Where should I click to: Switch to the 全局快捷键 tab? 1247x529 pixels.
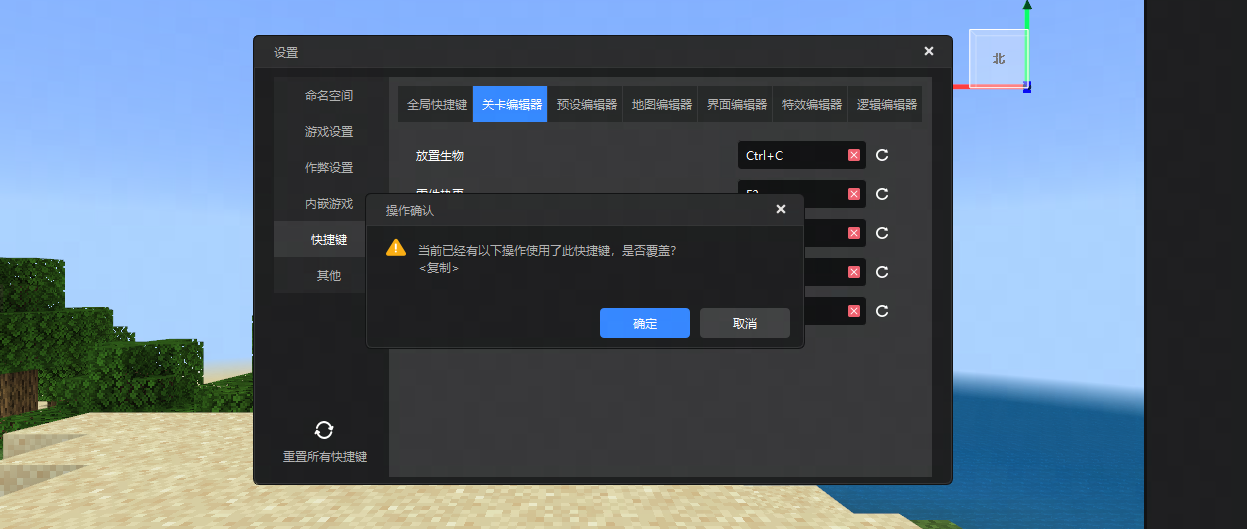point(437,104)
